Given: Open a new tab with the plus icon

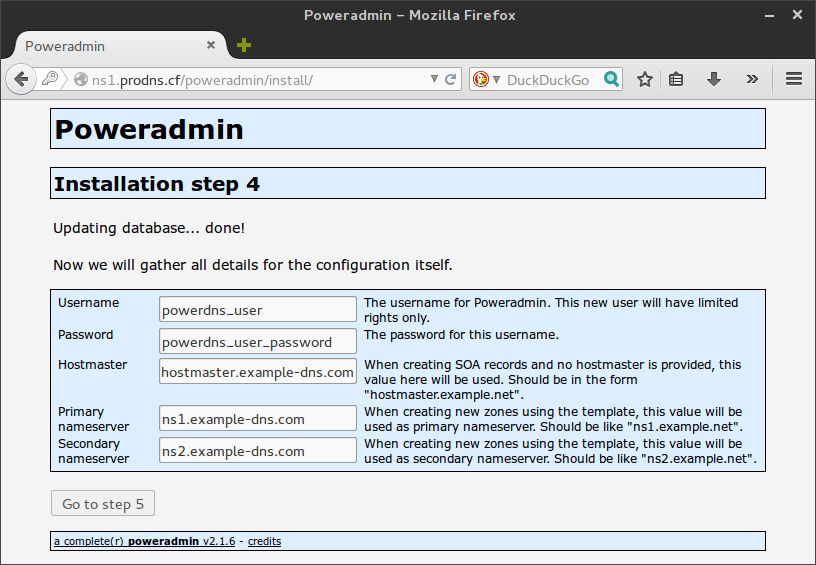Looking at the screenshot, I should (x=244, y=45).
